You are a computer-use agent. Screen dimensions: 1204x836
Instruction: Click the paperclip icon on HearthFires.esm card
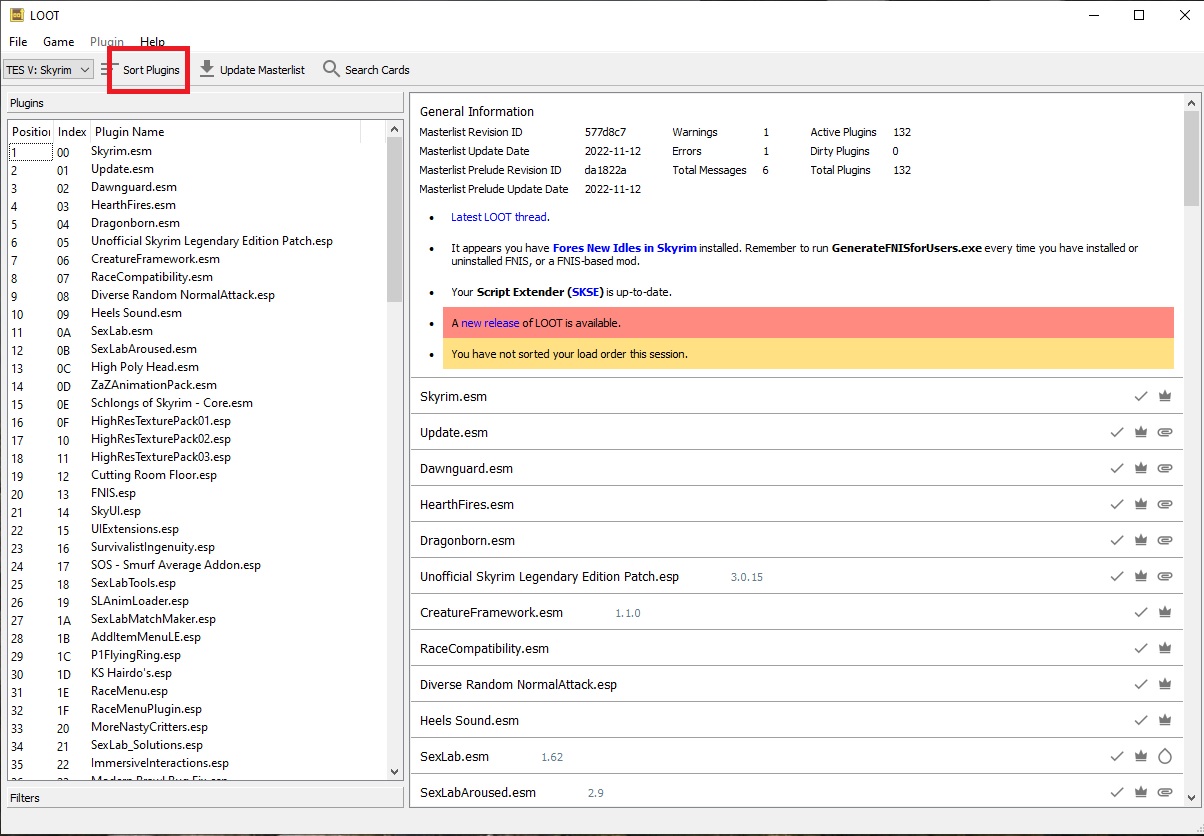click(x=1164, y=505)
